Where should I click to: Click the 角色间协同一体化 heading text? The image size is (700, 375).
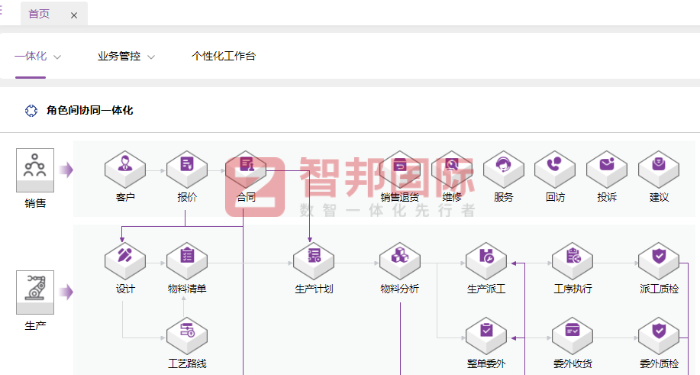pyautogui.click(x=90, y=110)
